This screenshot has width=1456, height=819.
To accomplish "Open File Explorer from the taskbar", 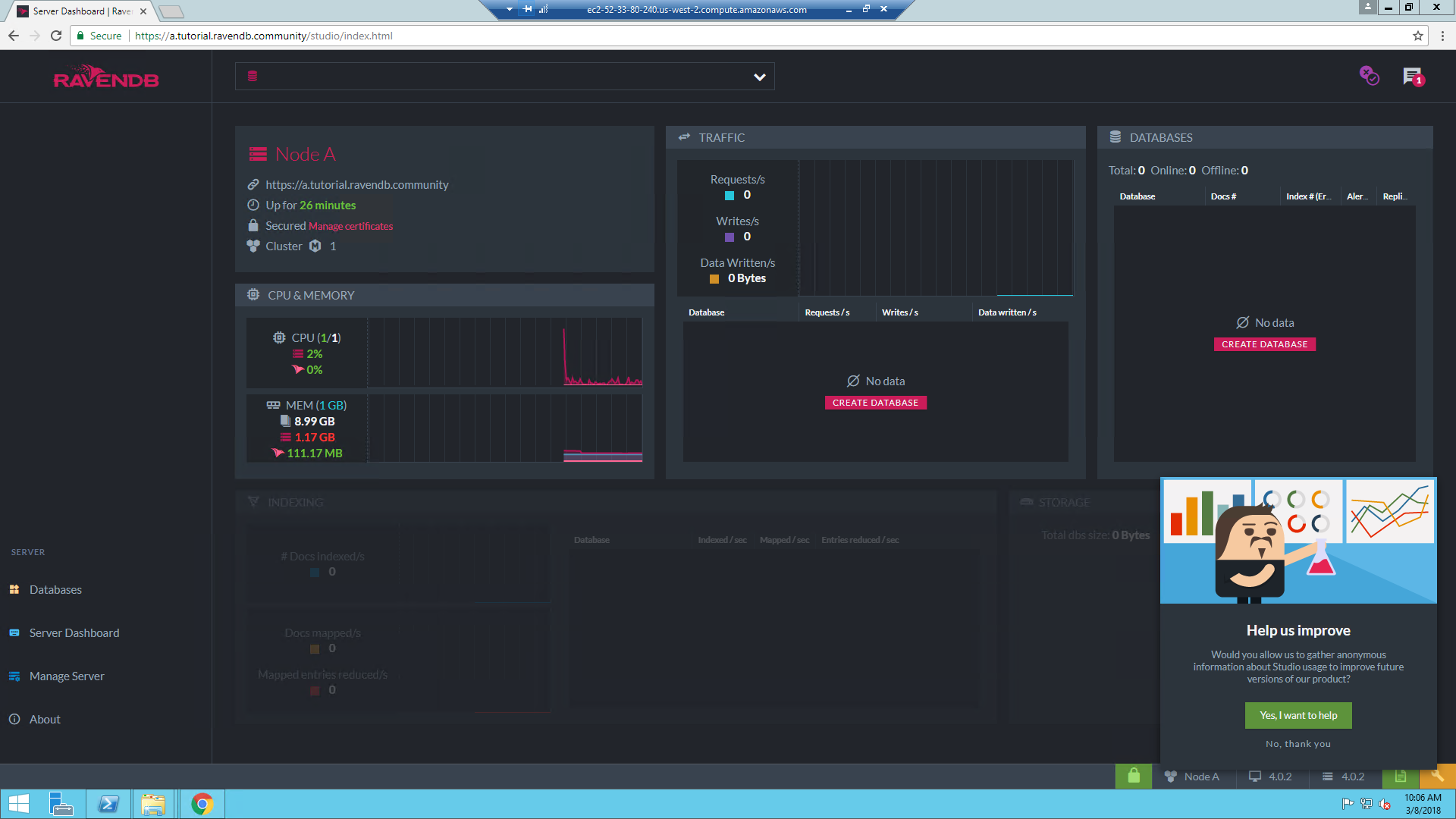I will (x=153, y=804).
